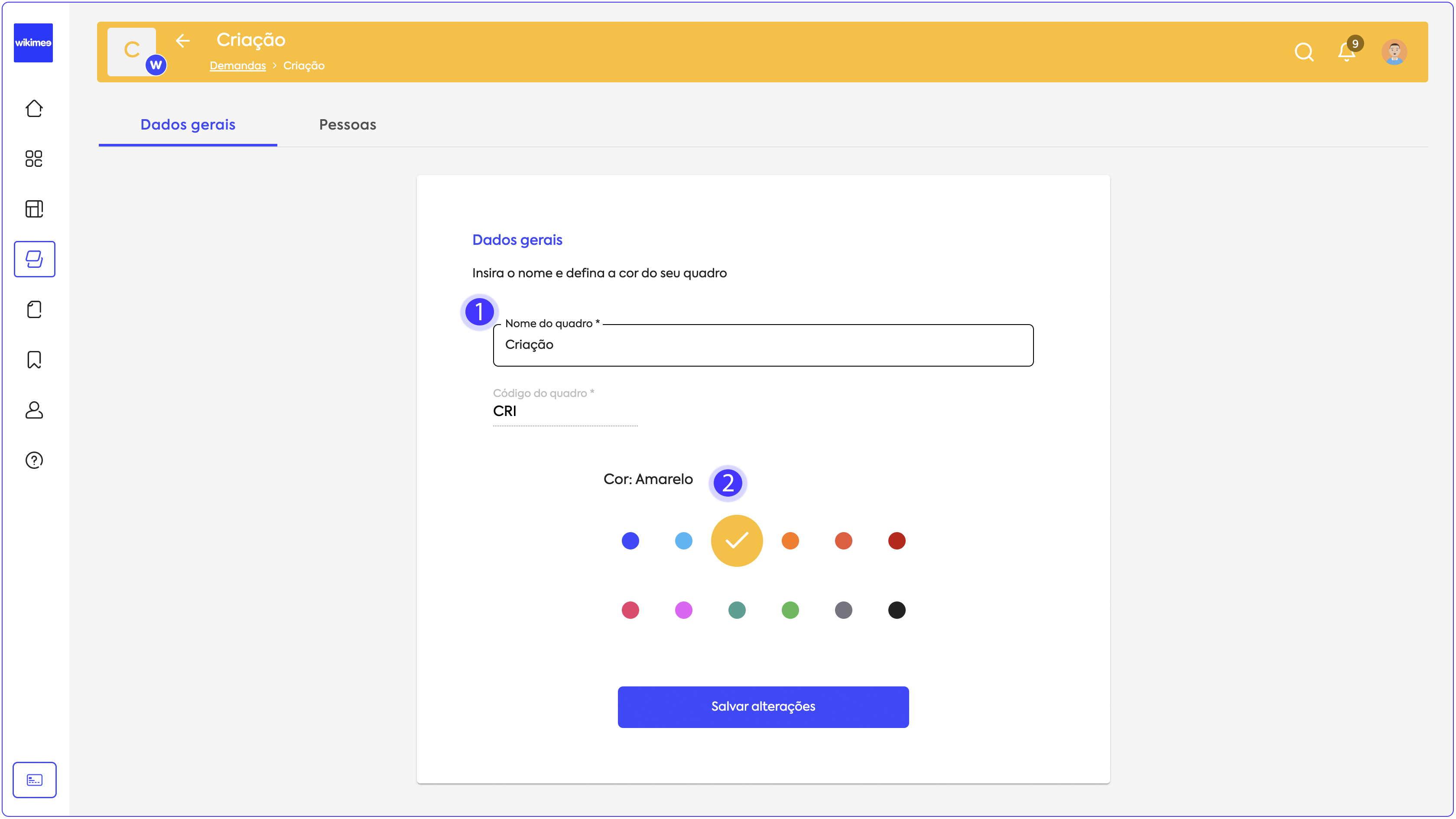1456x819 pixels.
Task: Click Salvar alterações button
Action: tap(763, 706)
